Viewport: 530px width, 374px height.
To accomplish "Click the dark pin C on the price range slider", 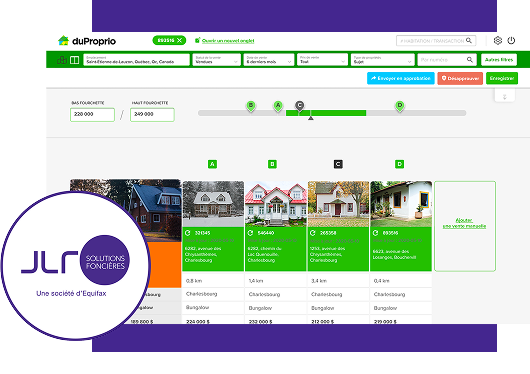I will [x=299, y=106].
